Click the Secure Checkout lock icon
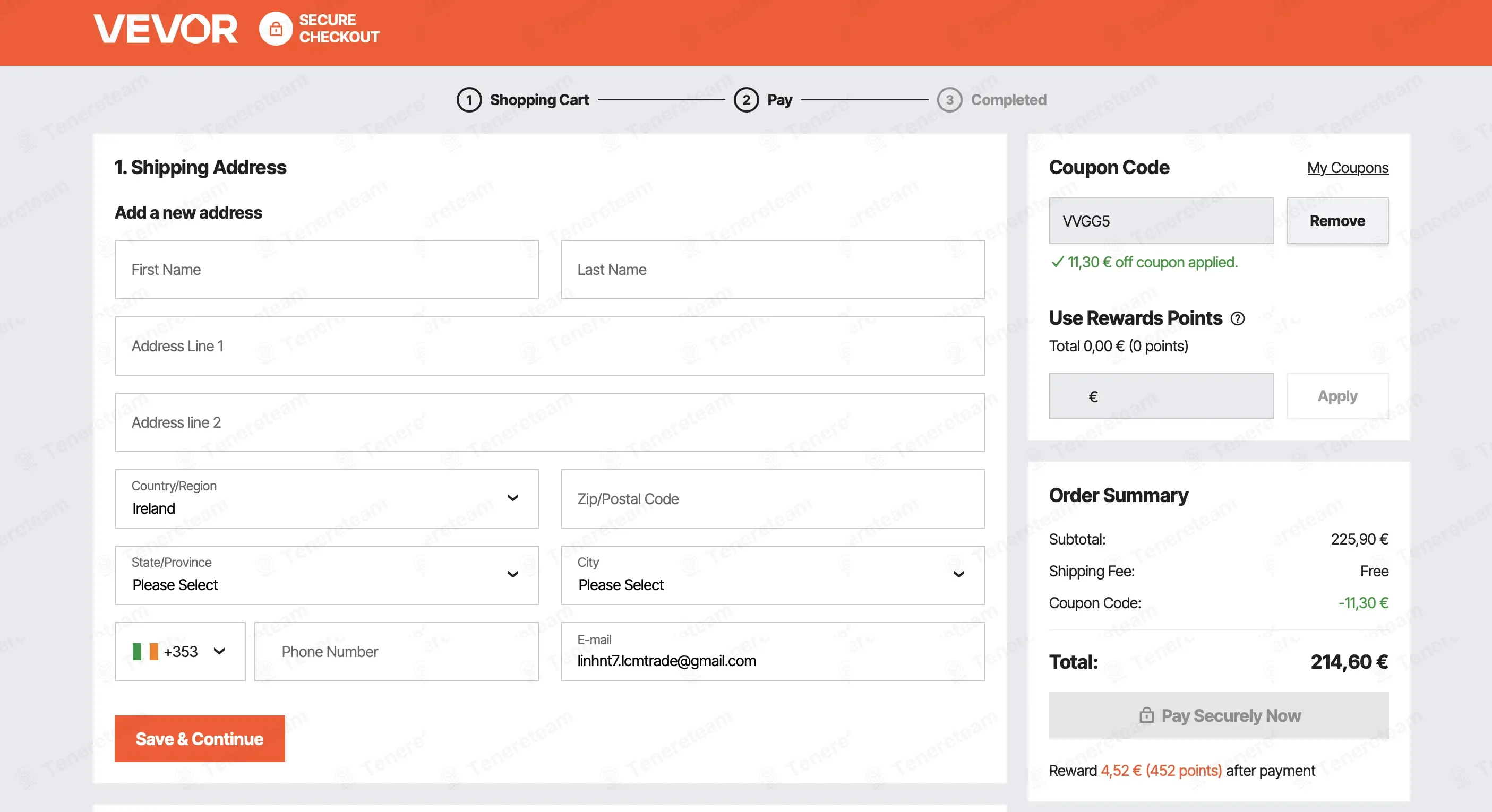1492x812 pixels. click(276, 29)
